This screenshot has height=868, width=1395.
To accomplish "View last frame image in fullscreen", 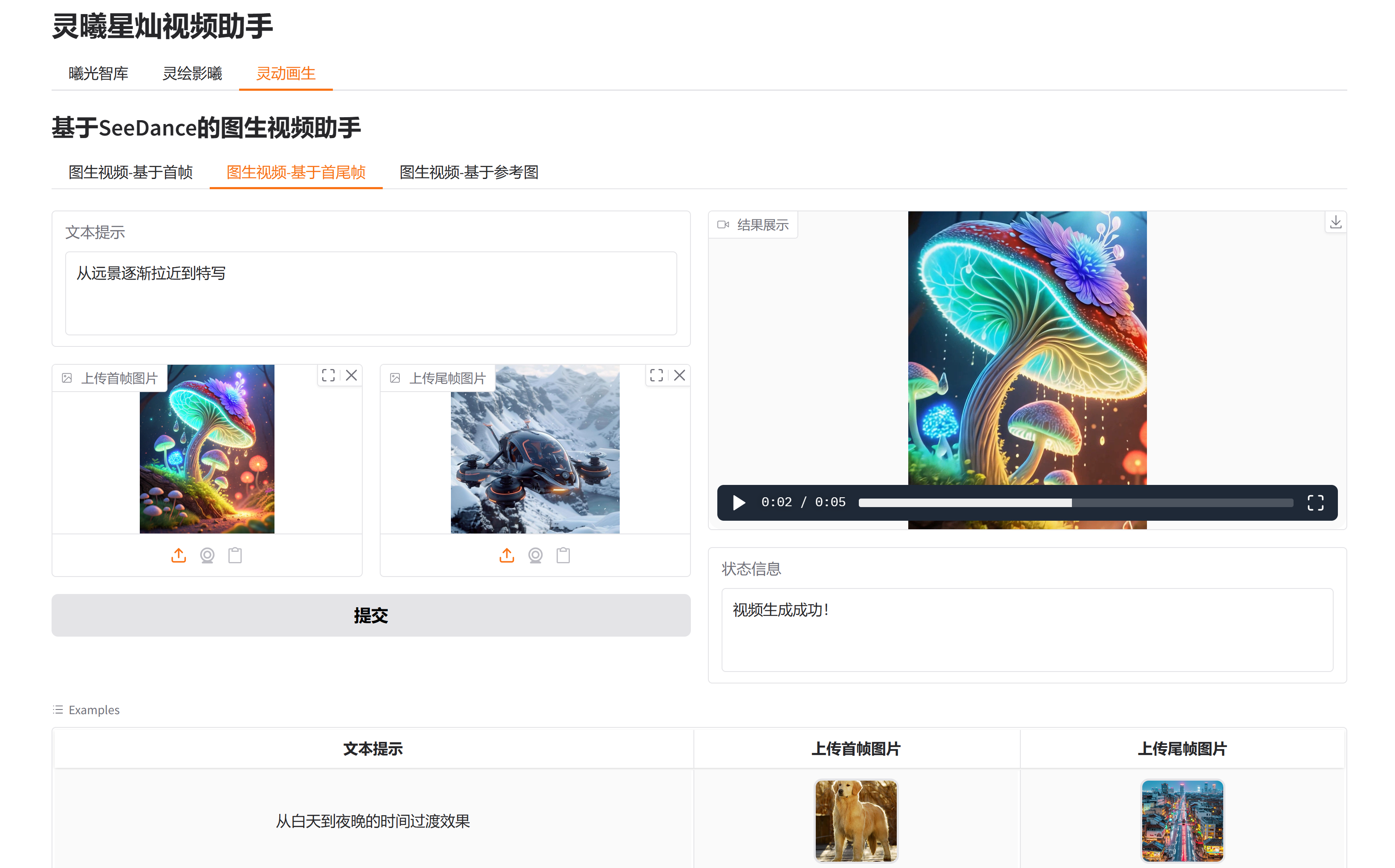I will click(x=656, y=375).
